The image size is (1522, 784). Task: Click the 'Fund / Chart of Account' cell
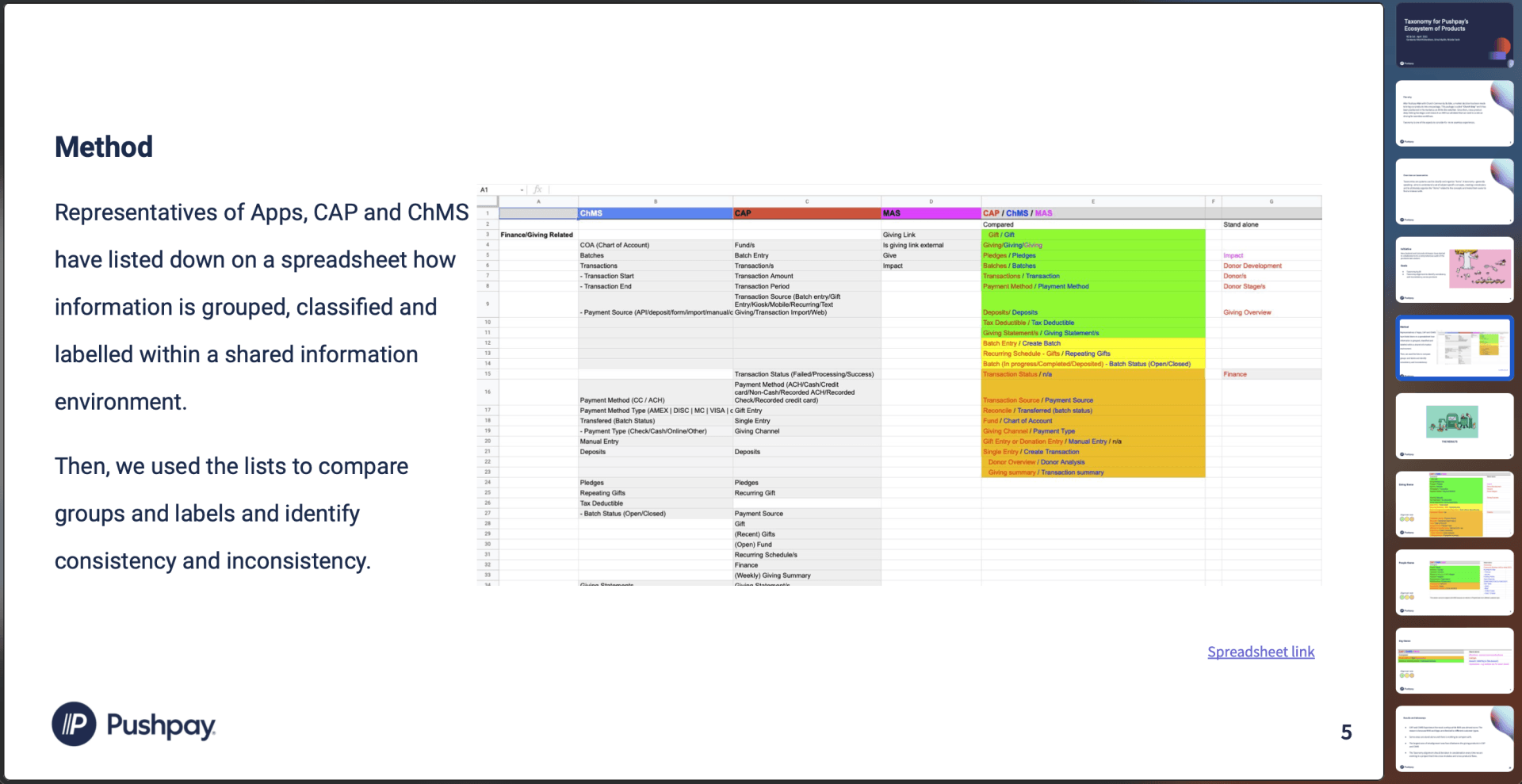pos(1093,421)
